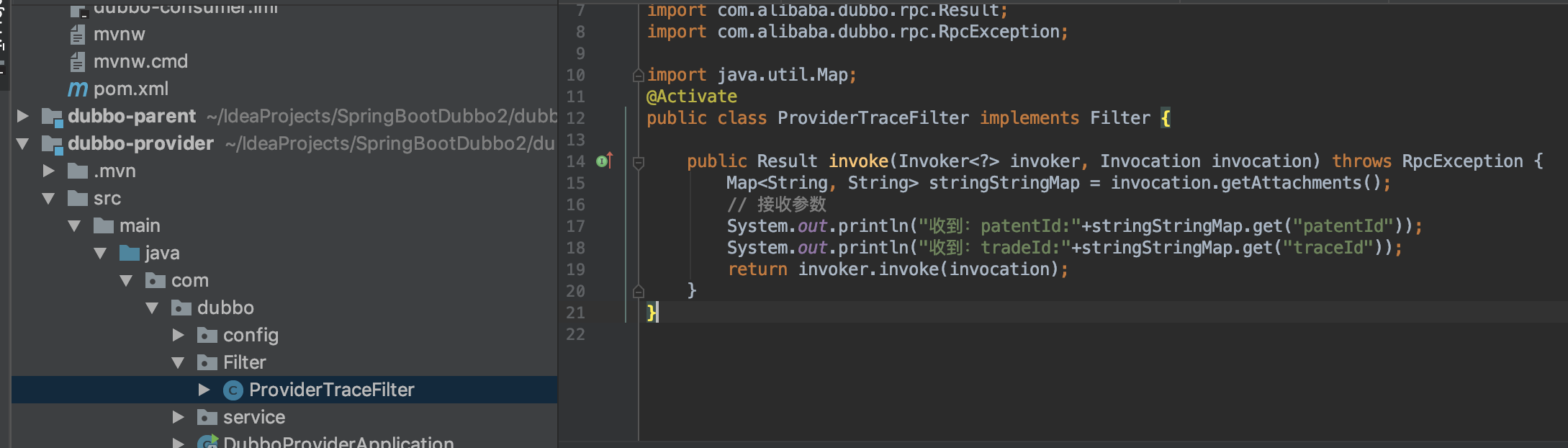The image size is (1568, 448).
Task: Click the "traceId" string argument on line 18
Action: (x=1328, y=248)
